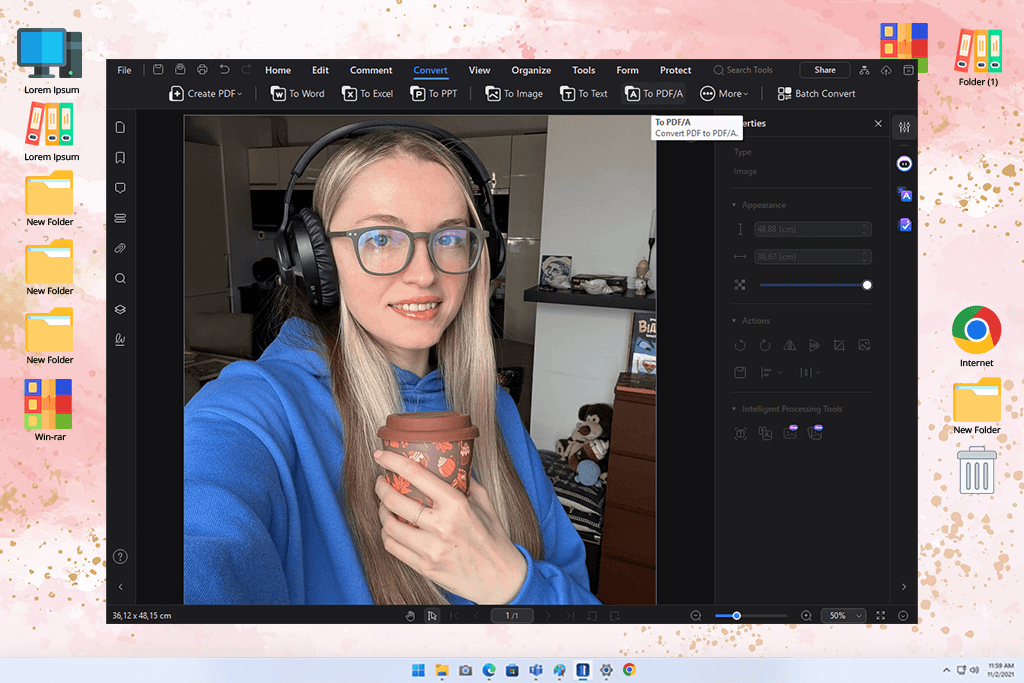The image size is (1024, 683).
Task: Select the Protect tab
Action: click(675, 70)
